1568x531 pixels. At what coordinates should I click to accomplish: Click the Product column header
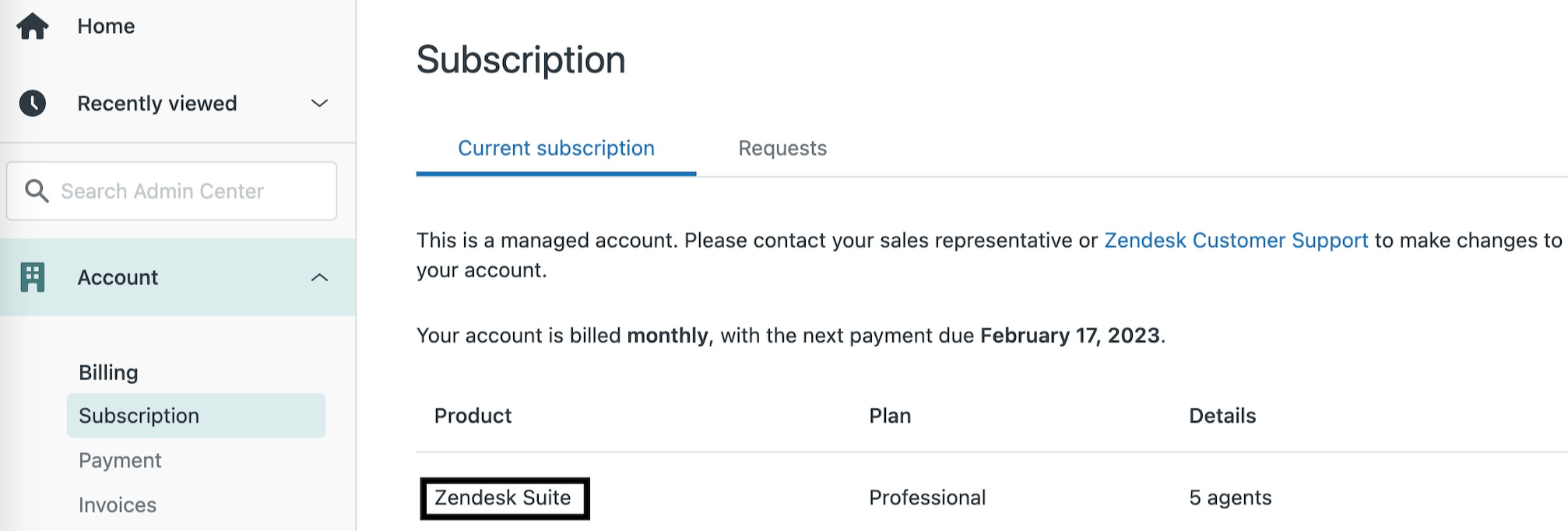pyautogui.click(x=473, y=416)
